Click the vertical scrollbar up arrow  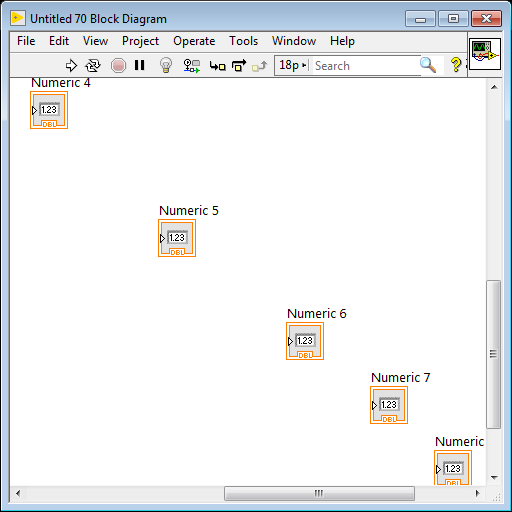[x=494, y=87]
